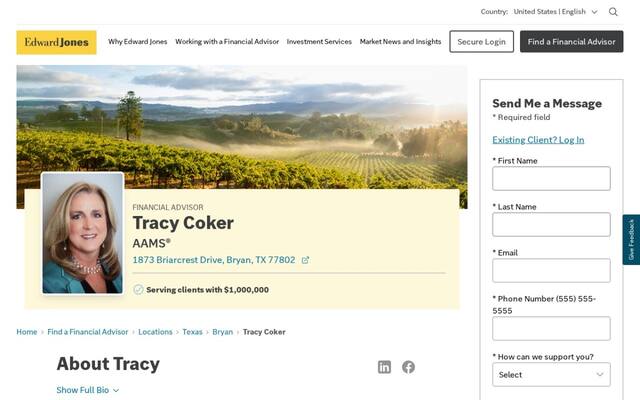Open Tracy's LinkedIn profile icon

point(384,367)
